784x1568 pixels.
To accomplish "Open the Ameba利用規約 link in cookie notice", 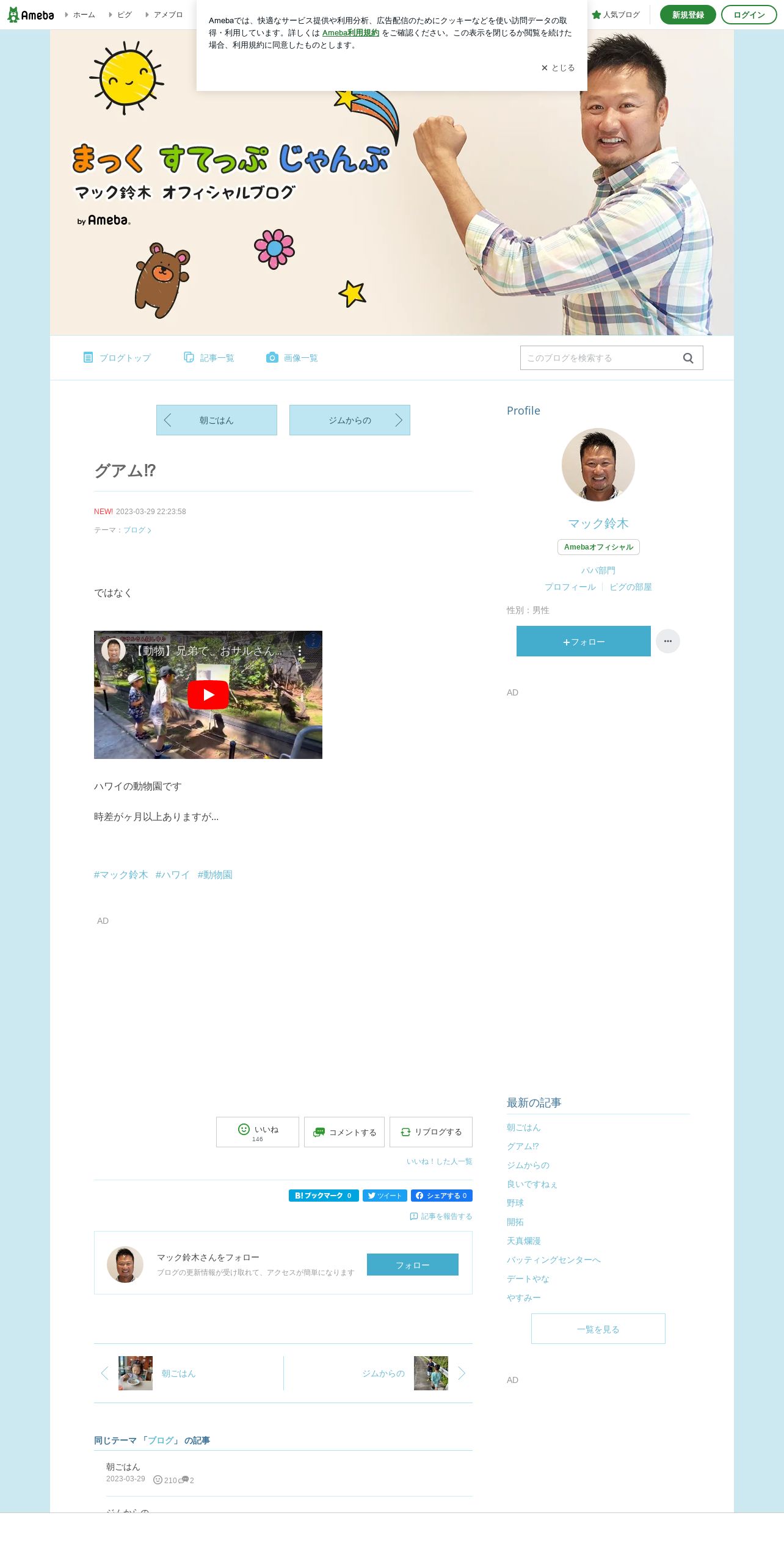I will click(350, 33).
